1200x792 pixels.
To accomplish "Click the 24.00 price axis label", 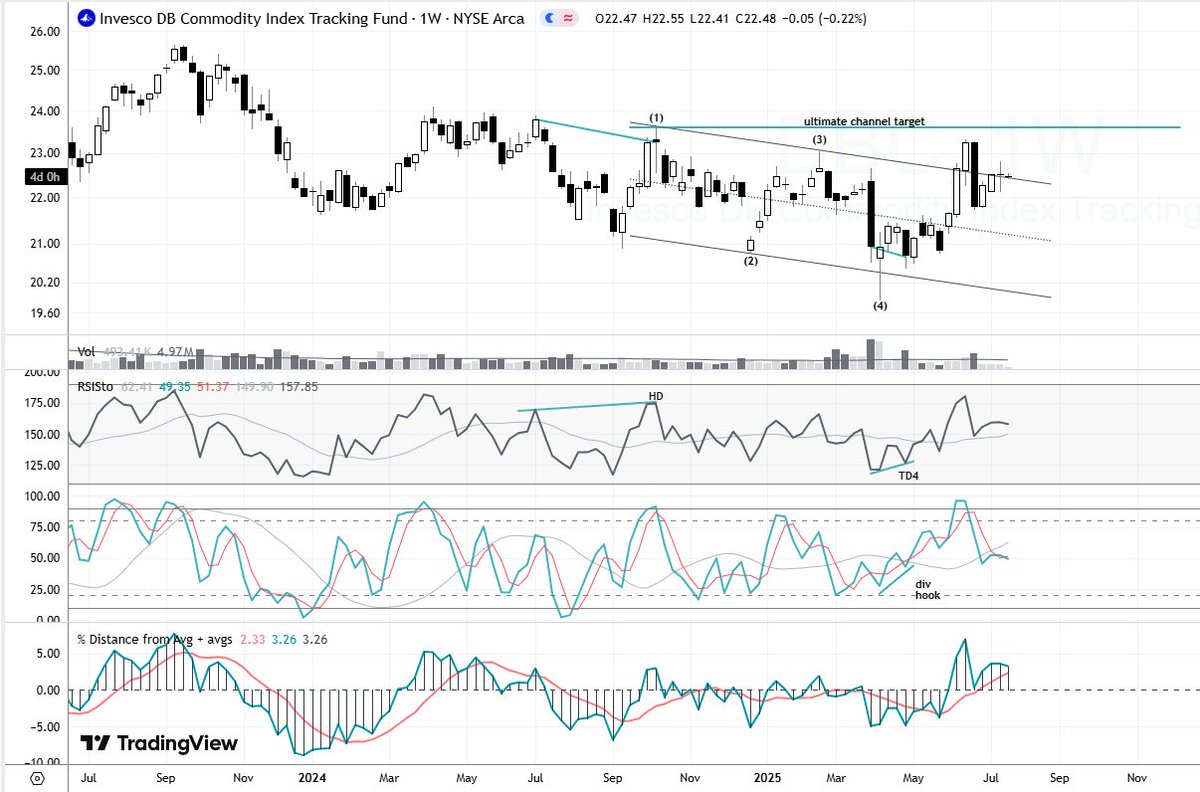I will [x=46, y=111].
